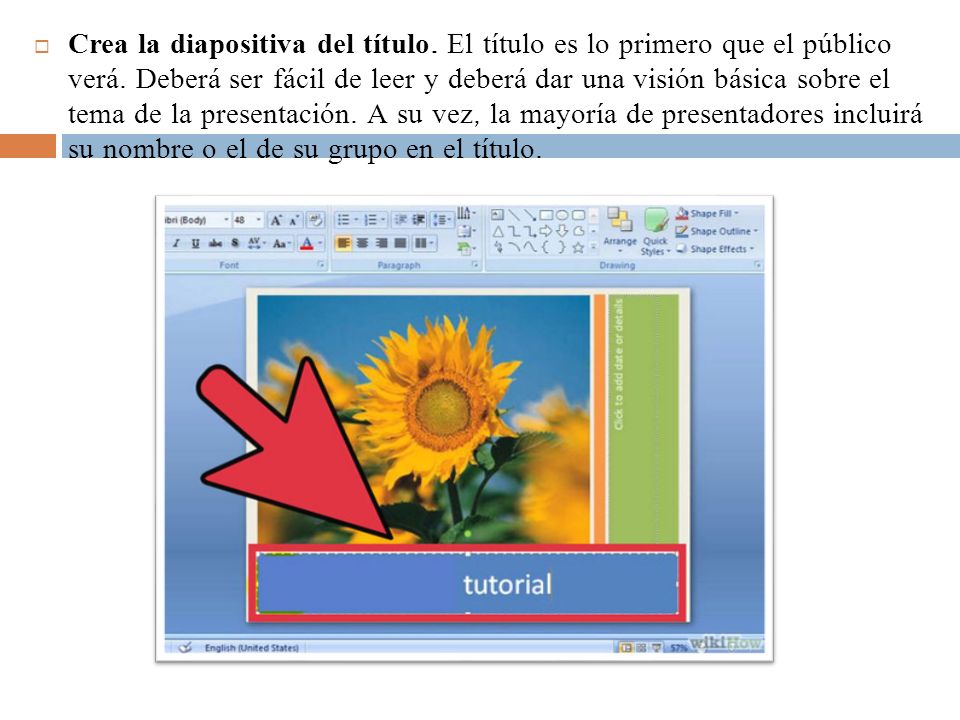Screen dimensions: 960x720
Task: Click the red font color A icon
Action: (307, 244)
